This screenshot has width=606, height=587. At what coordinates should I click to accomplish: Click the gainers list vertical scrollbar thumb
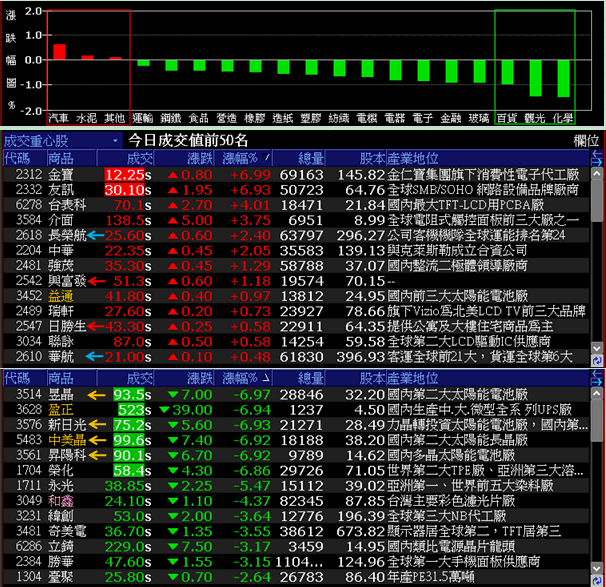click(x=597, y=201)
